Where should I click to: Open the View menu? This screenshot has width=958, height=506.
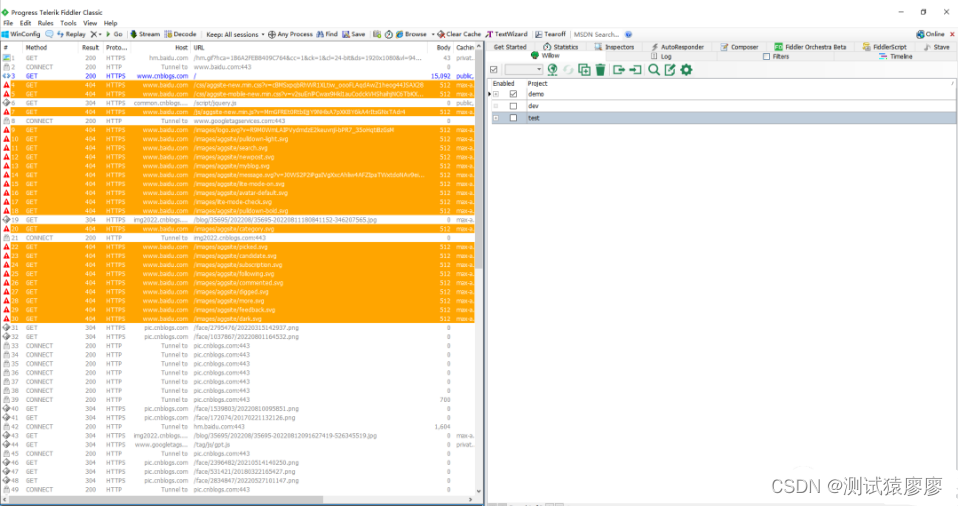(90, 23)
